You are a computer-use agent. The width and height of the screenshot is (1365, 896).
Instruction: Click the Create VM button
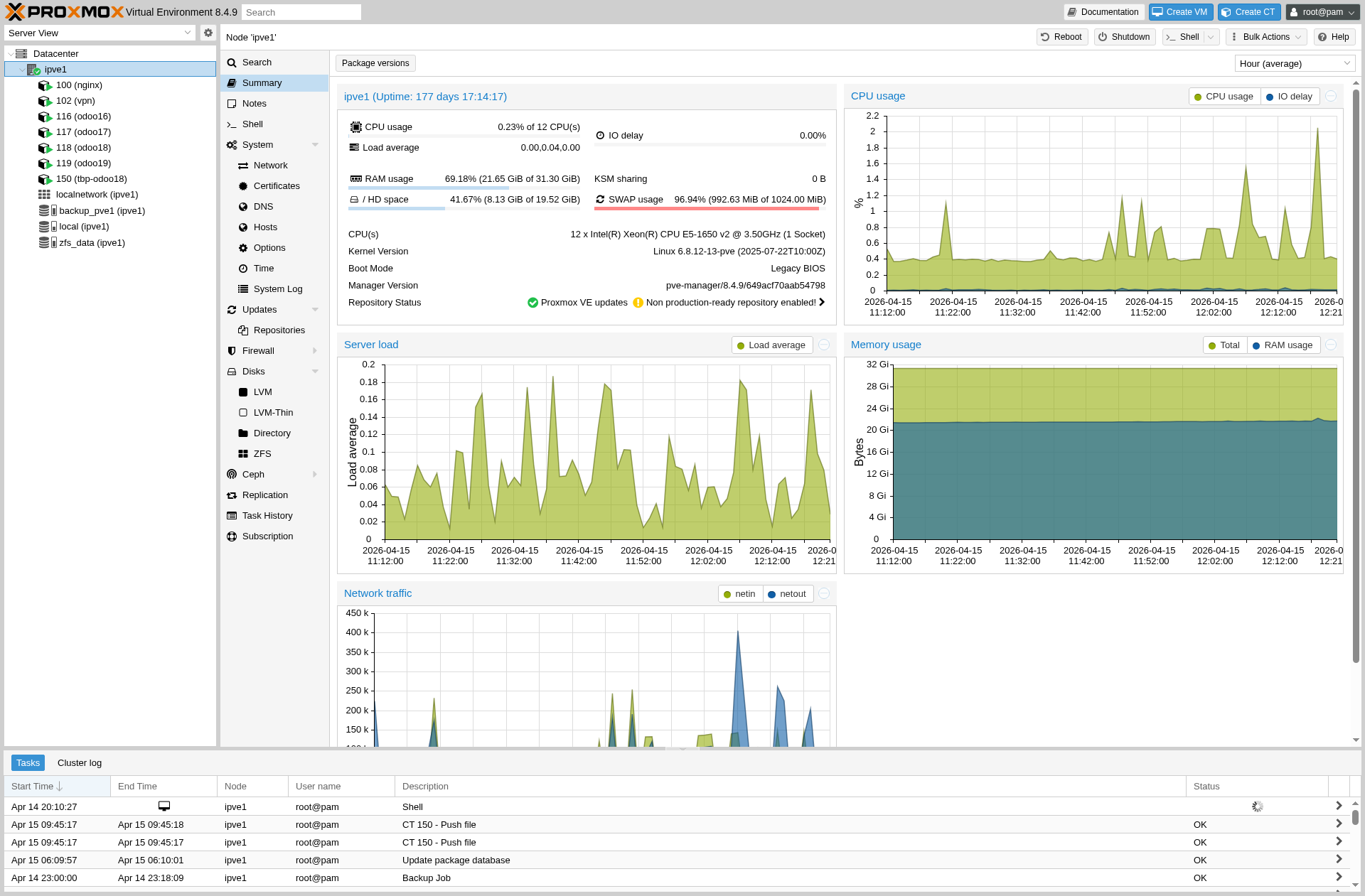(x=1180, y=12)
